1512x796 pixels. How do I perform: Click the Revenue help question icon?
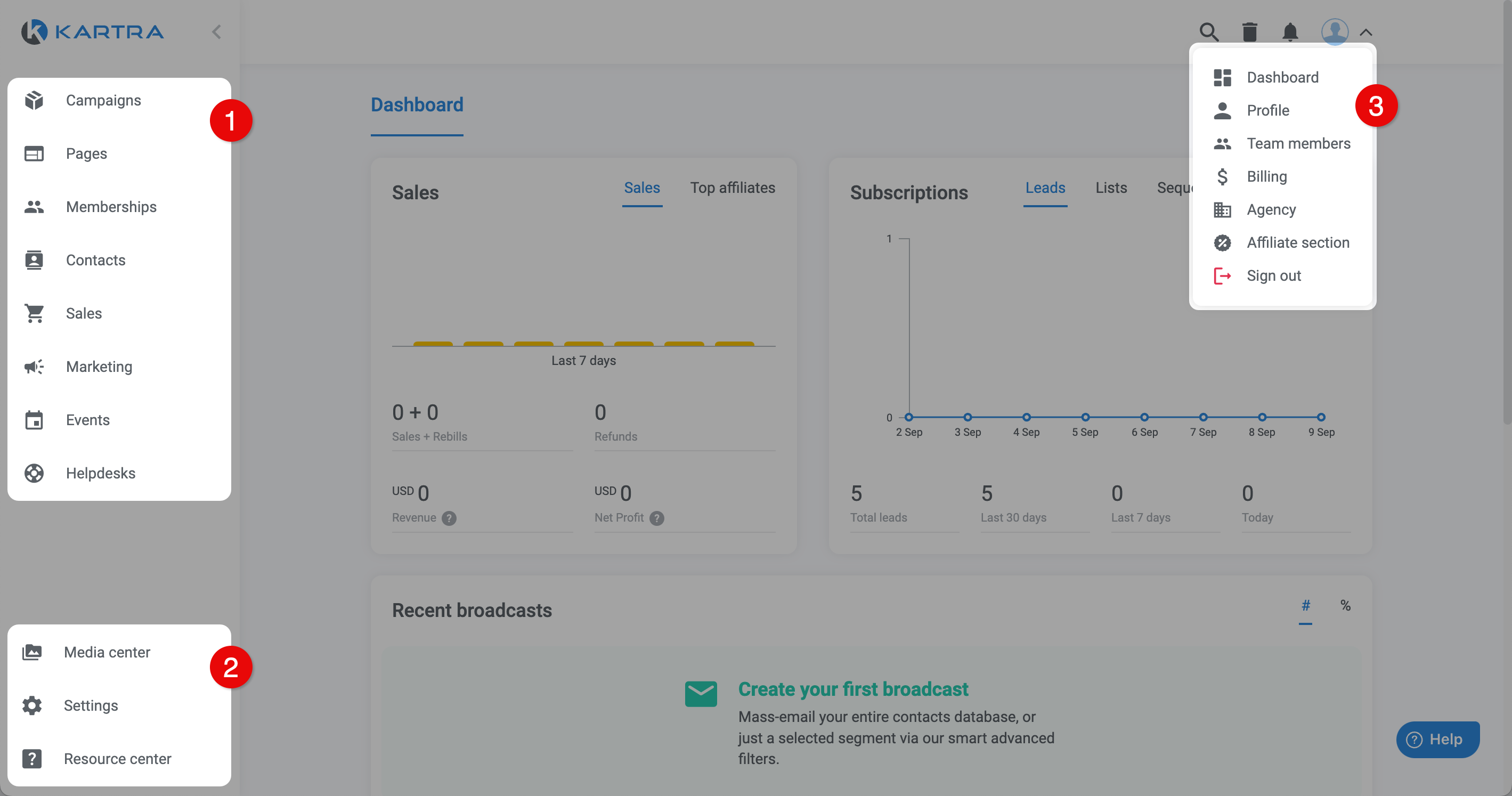coord(449,518)
